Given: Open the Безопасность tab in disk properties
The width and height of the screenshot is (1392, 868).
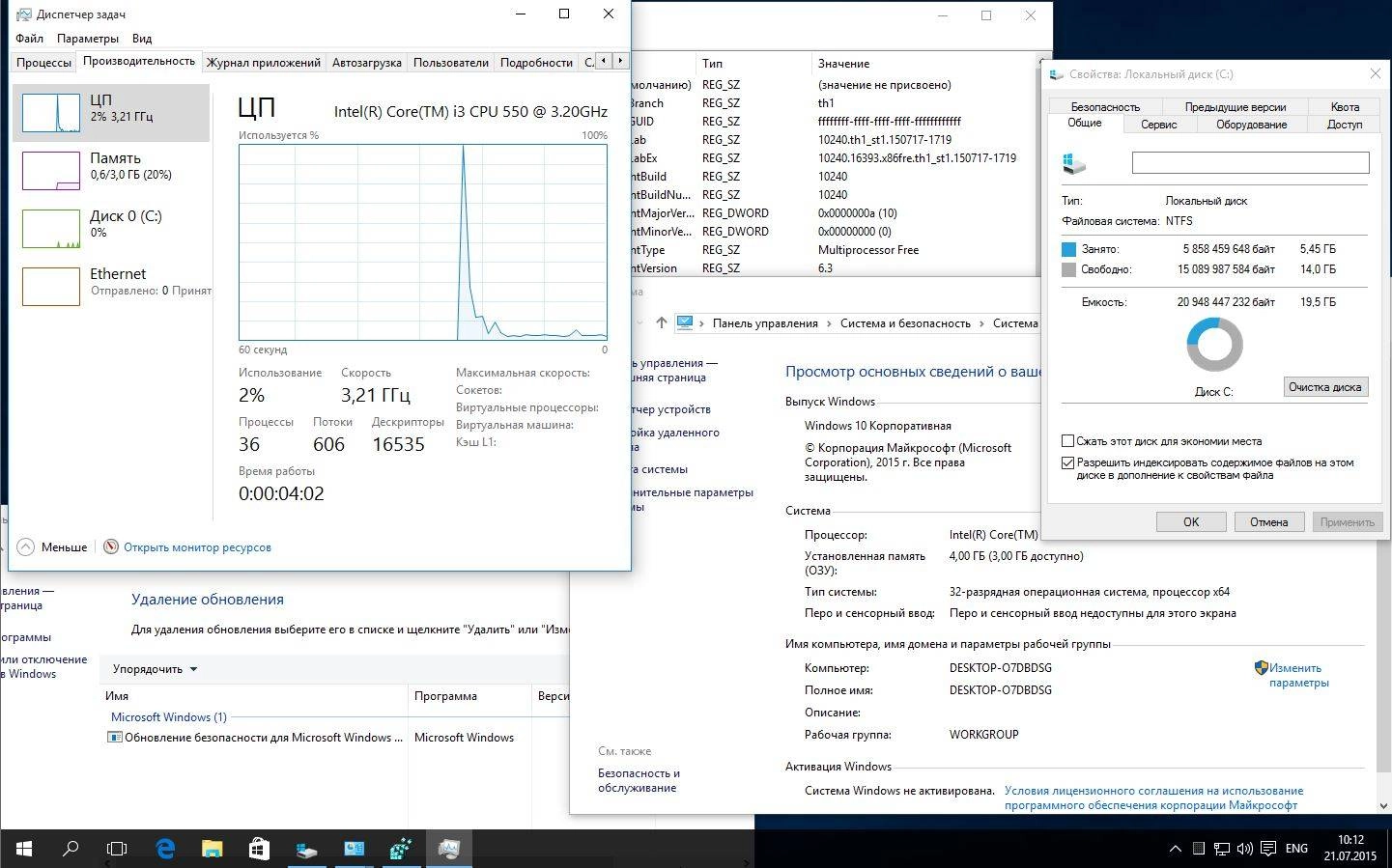Looking at the screenshot, I should point(1105,107).
